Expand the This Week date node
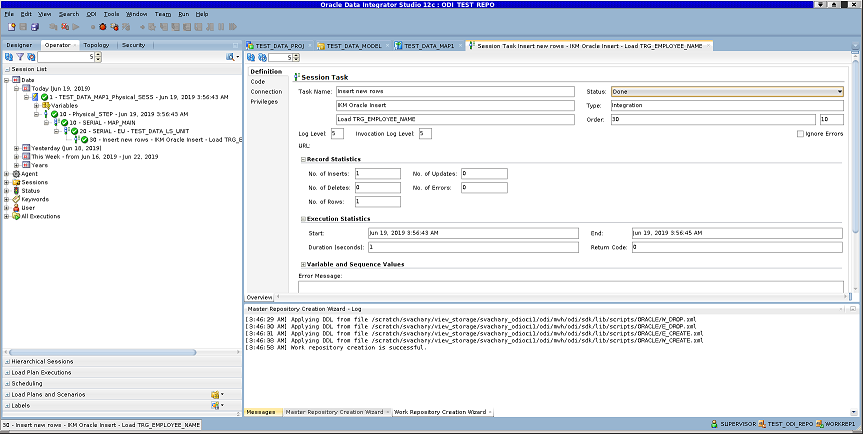This screenshot has height=434, width=863. coord(17,157)
